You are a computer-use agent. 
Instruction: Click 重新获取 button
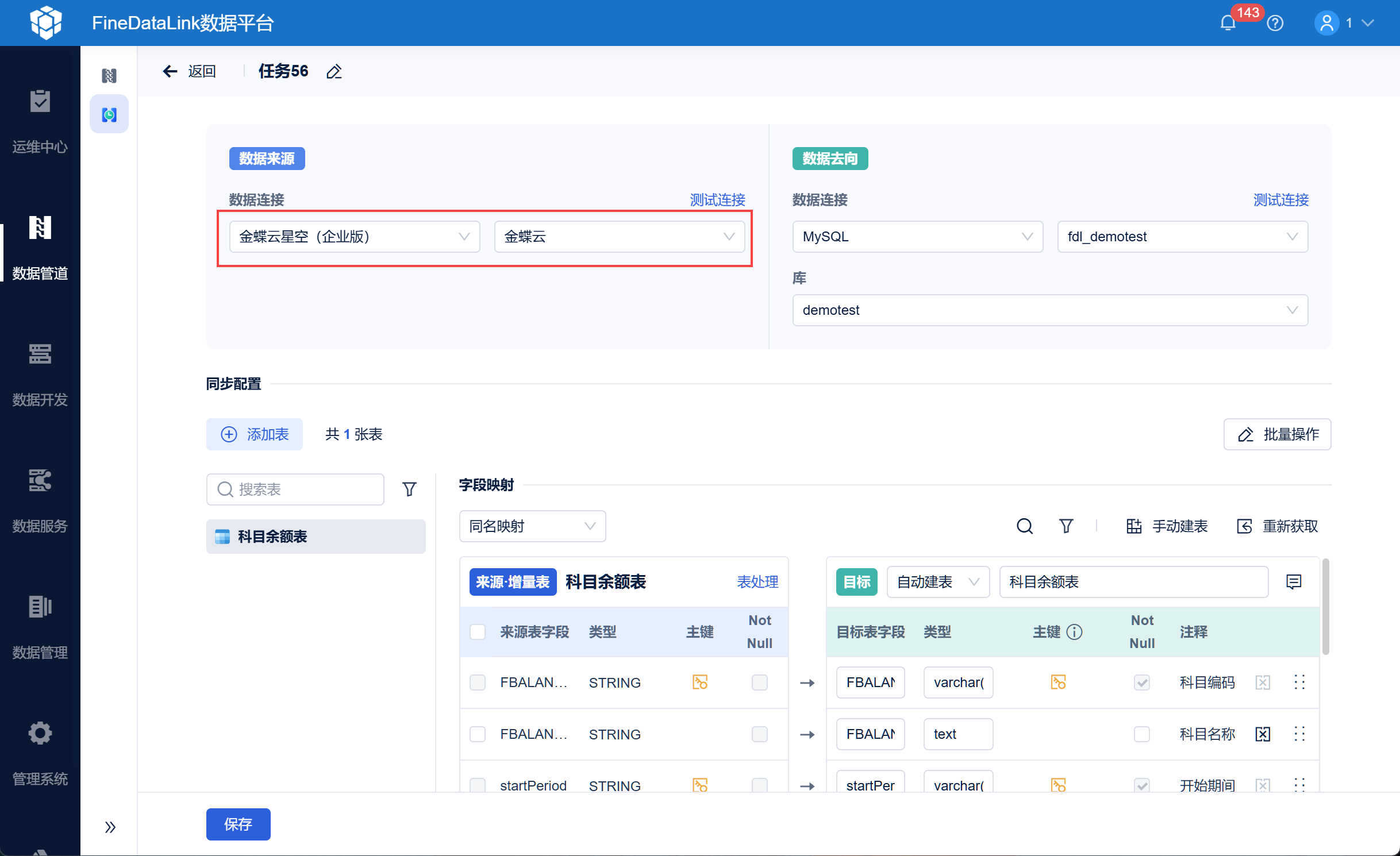tap(1277, 526)
